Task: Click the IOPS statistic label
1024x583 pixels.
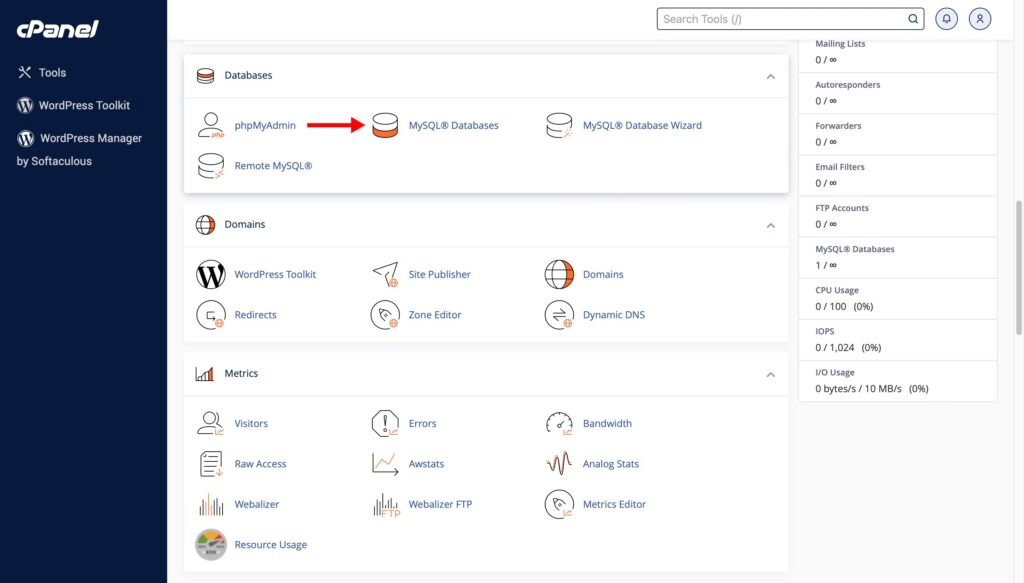Action: (825, 331)
